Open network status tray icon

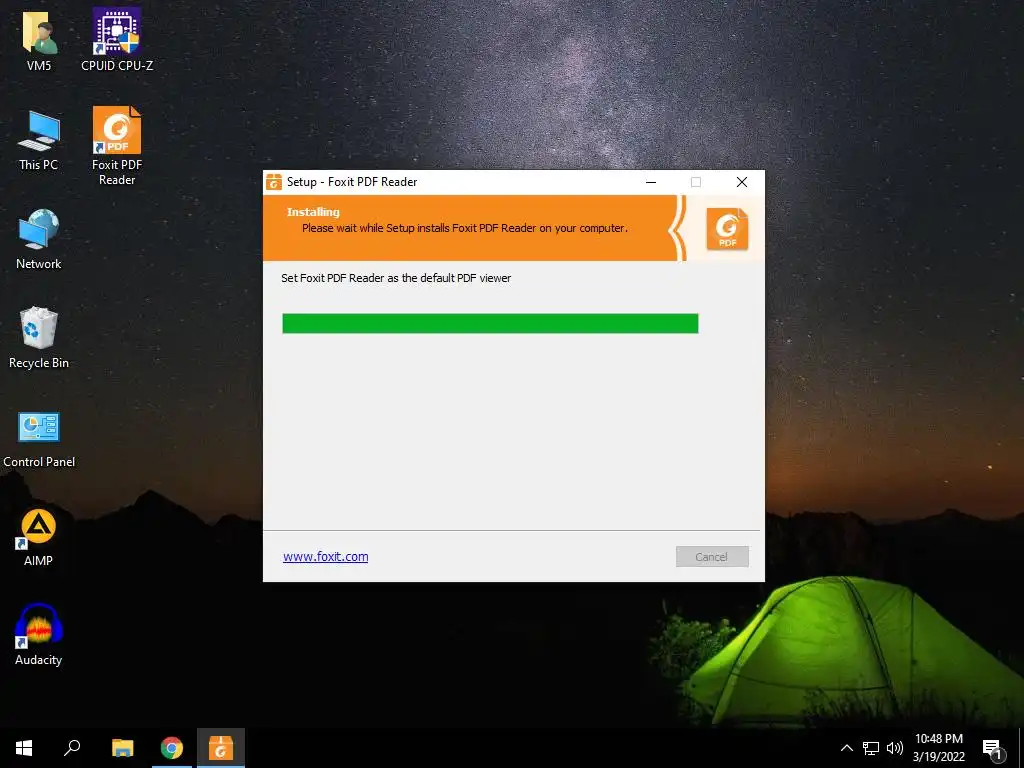coord(871,748)
